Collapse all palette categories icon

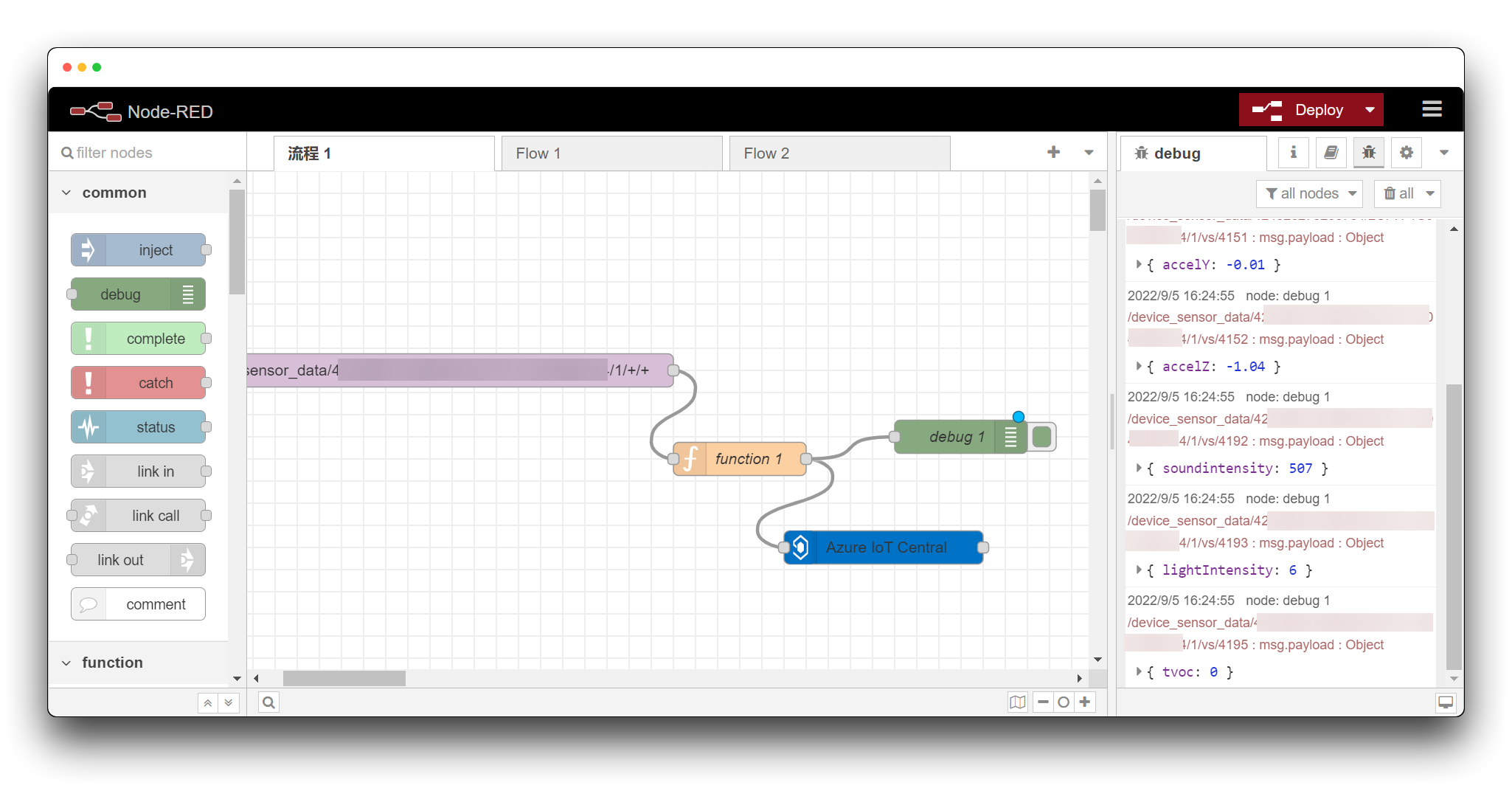click(208, 703)
